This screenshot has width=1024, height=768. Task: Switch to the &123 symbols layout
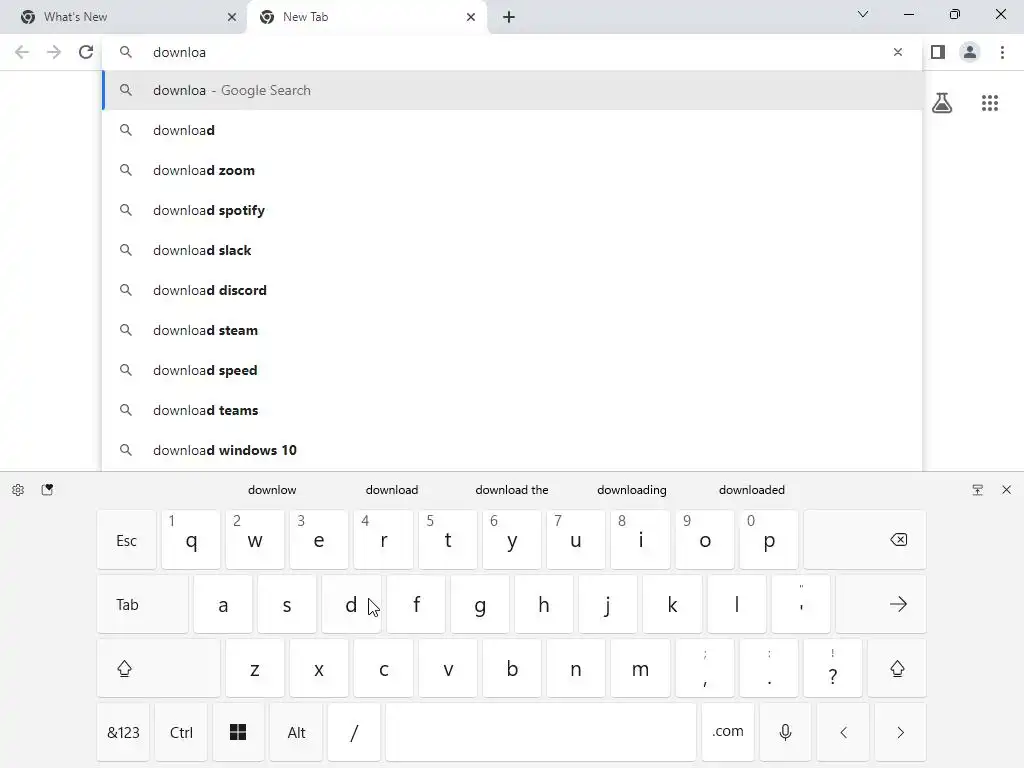coord(123,732)
